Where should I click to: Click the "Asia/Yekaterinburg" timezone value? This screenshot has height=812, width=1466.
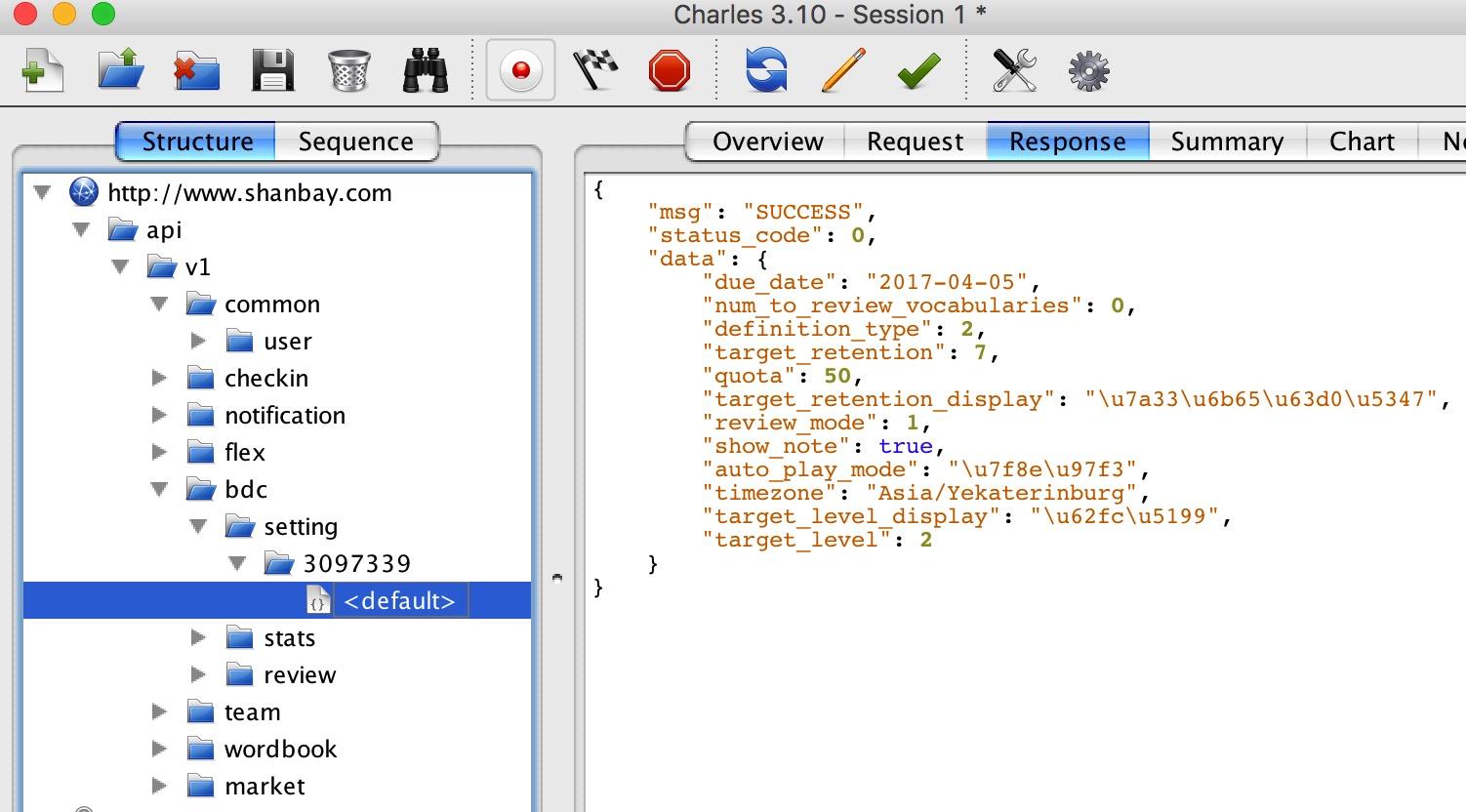click(x=1002, y=493)
